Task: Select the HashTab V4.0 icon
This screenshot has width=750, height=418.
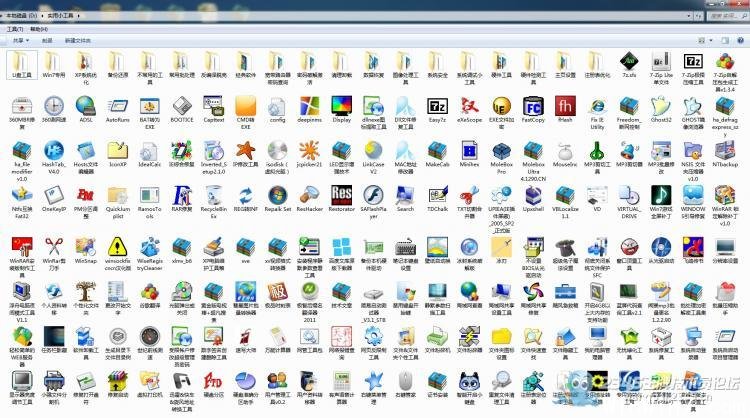Action: (x=54, y=151)
